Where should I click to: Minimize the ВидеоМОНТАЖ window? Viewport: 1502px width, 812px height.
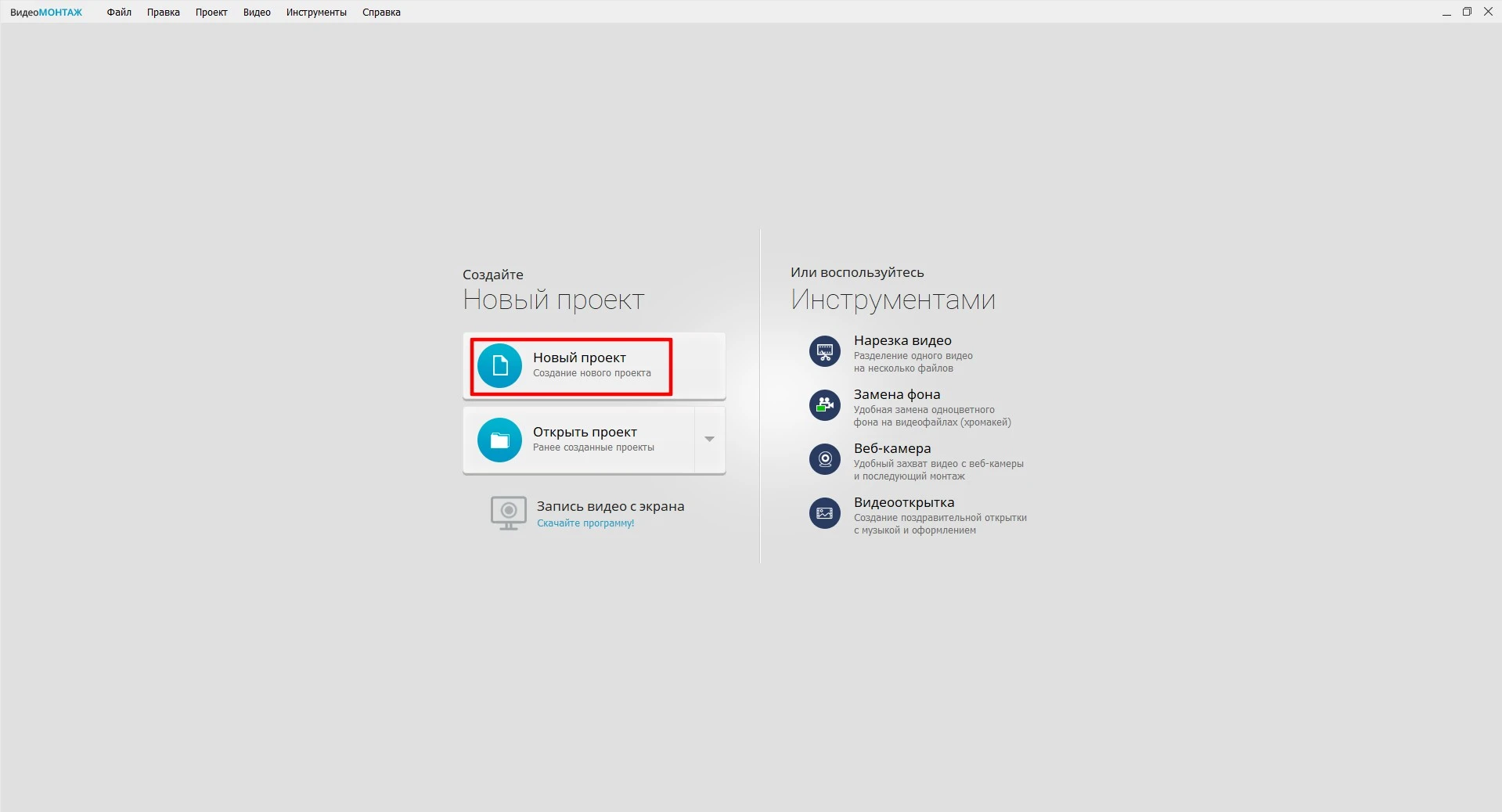click(x=1446, y=13)
